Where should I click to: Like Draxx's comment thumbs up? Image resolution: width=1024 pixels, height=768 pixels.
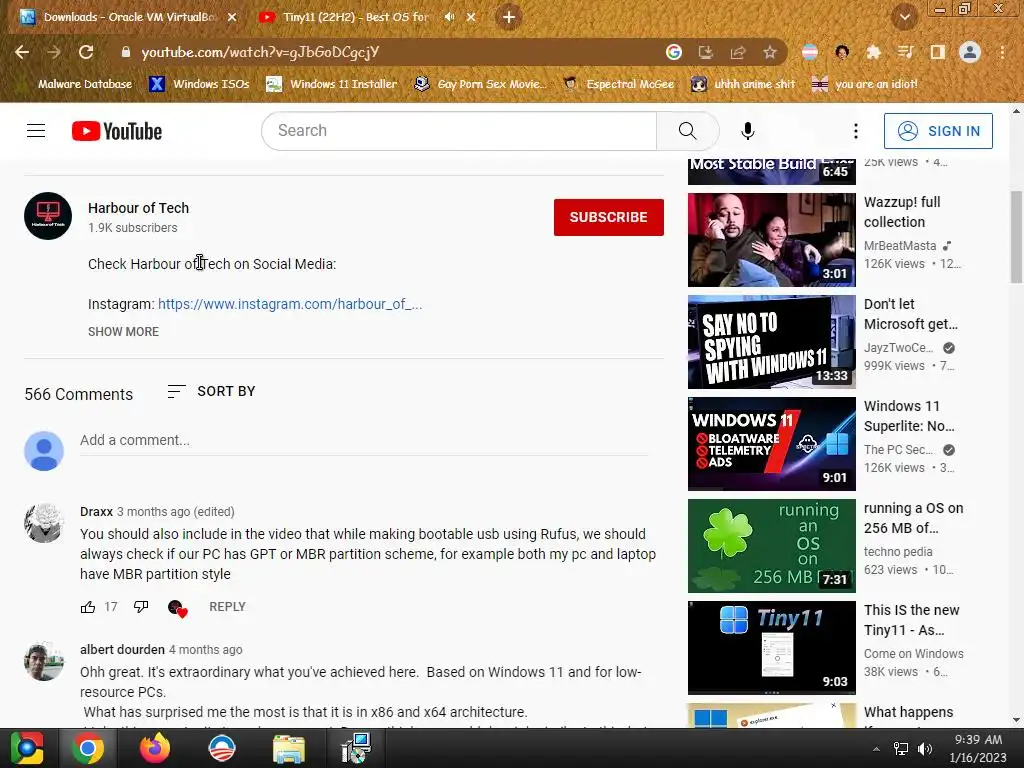88,607
